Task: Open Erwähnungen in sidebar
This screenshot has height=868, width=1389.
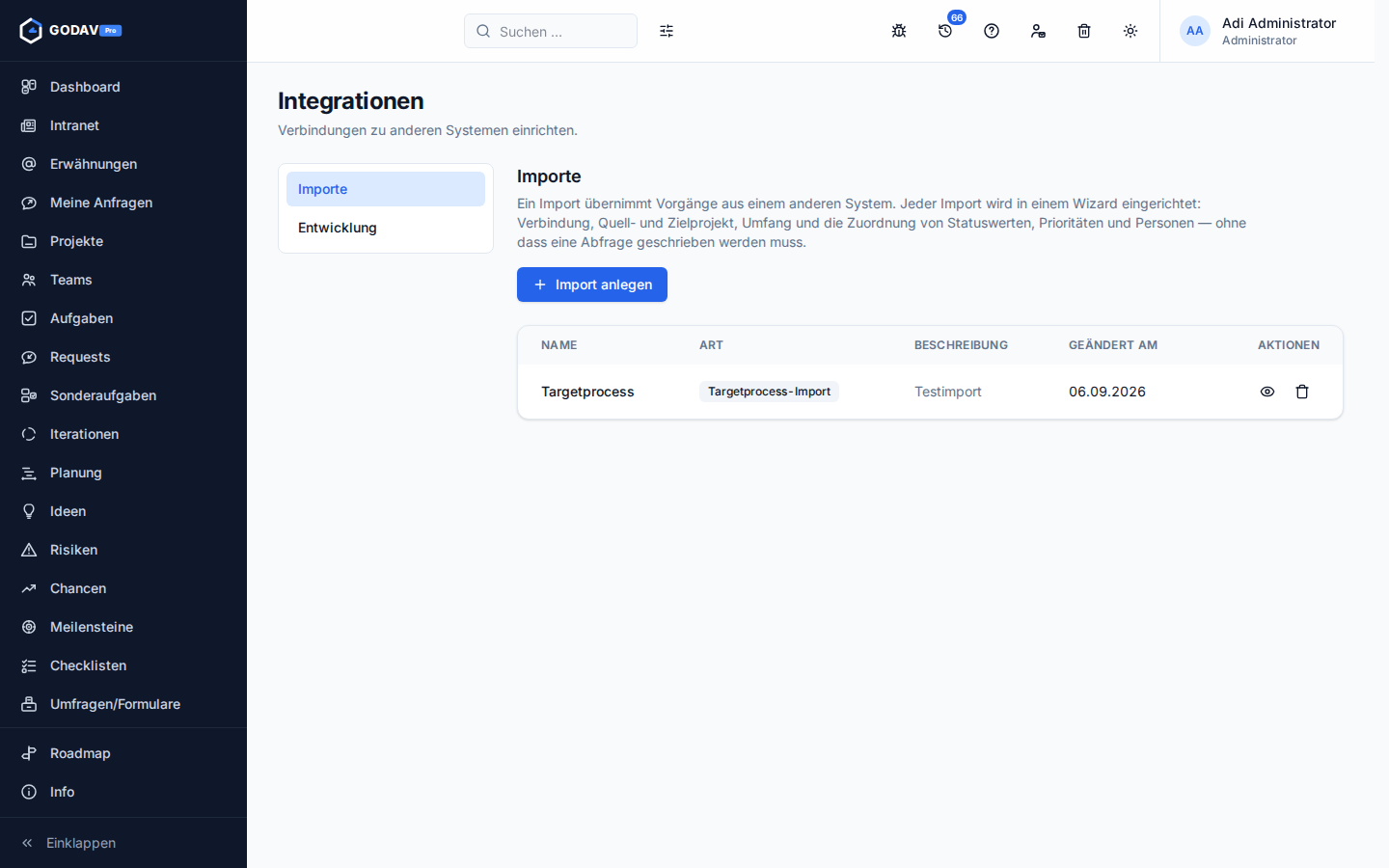Action: pyautogui.click(x=123, y=164)
